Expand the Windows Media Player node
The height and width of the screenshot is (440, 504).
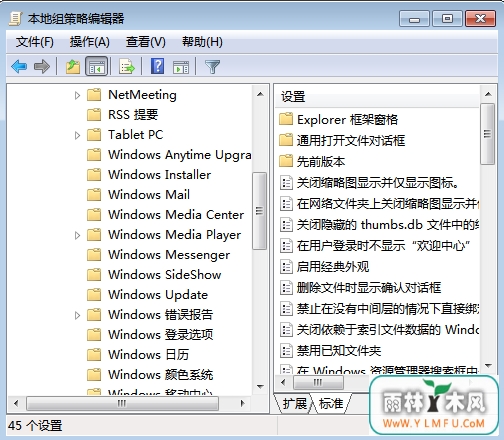(x=77, y=235)
